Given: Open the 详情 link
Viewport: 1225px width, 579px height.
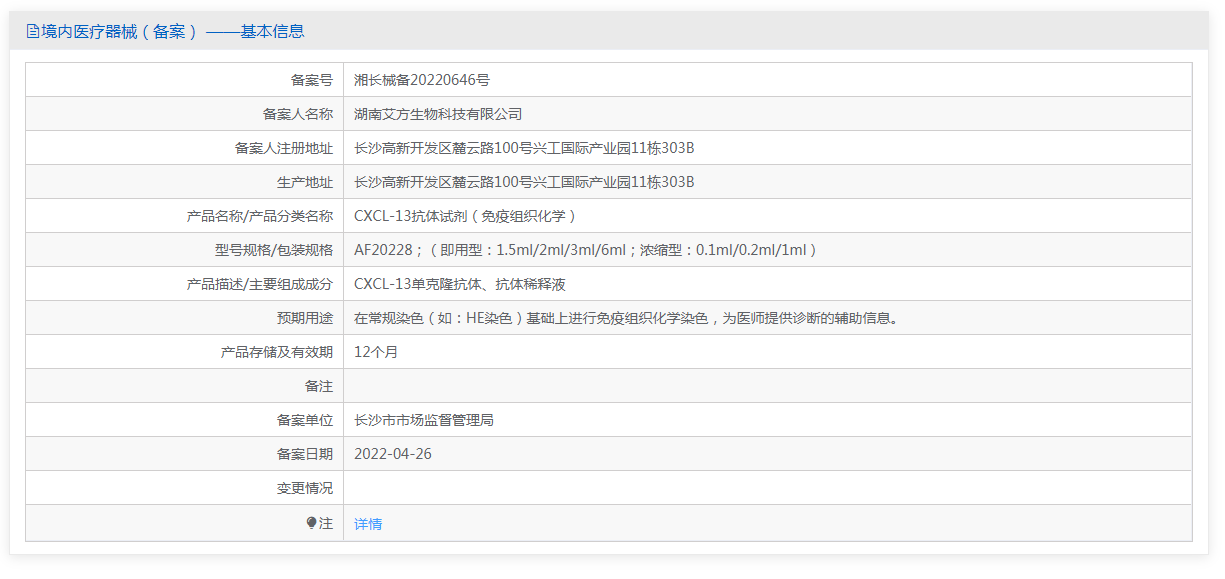Looking at the screenshot, I should (368, 524).
